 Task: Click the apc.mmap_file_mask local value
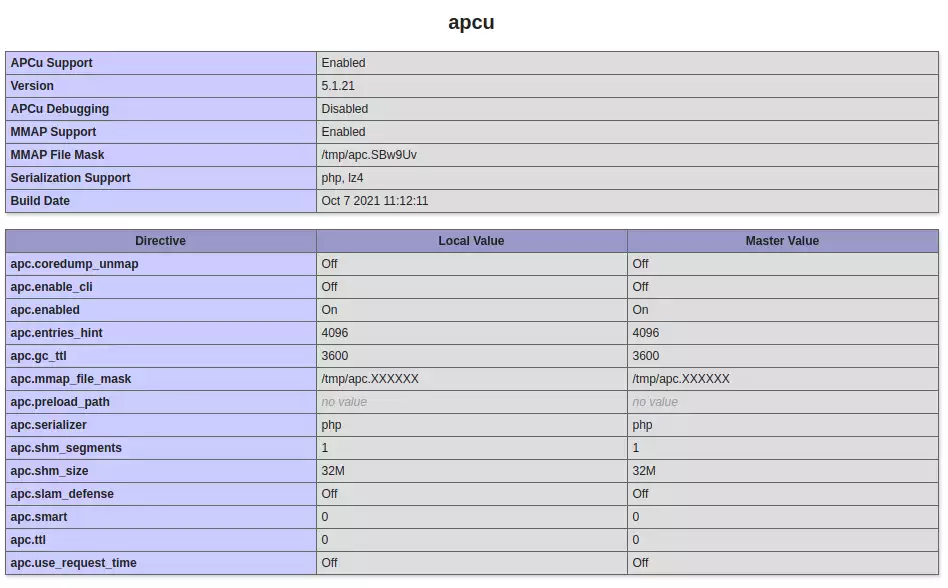370,379
